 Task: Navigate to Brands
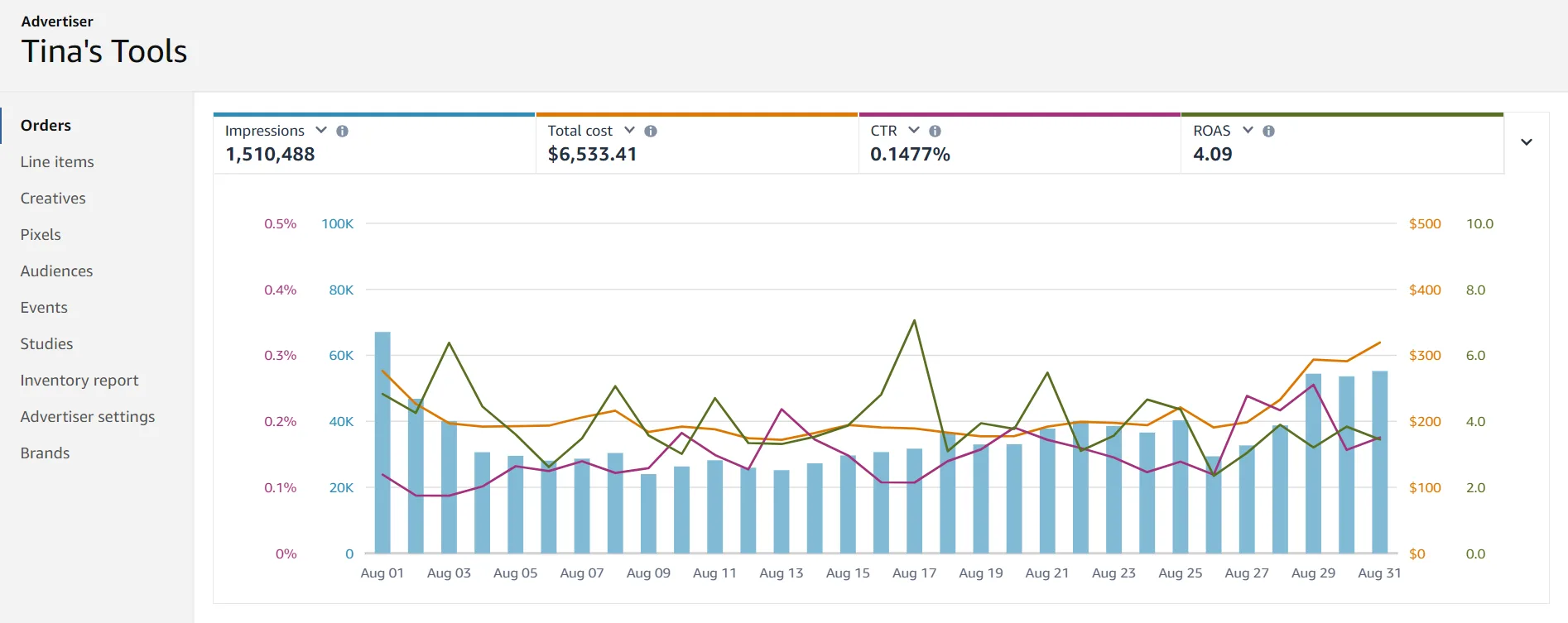coord(45,453)
